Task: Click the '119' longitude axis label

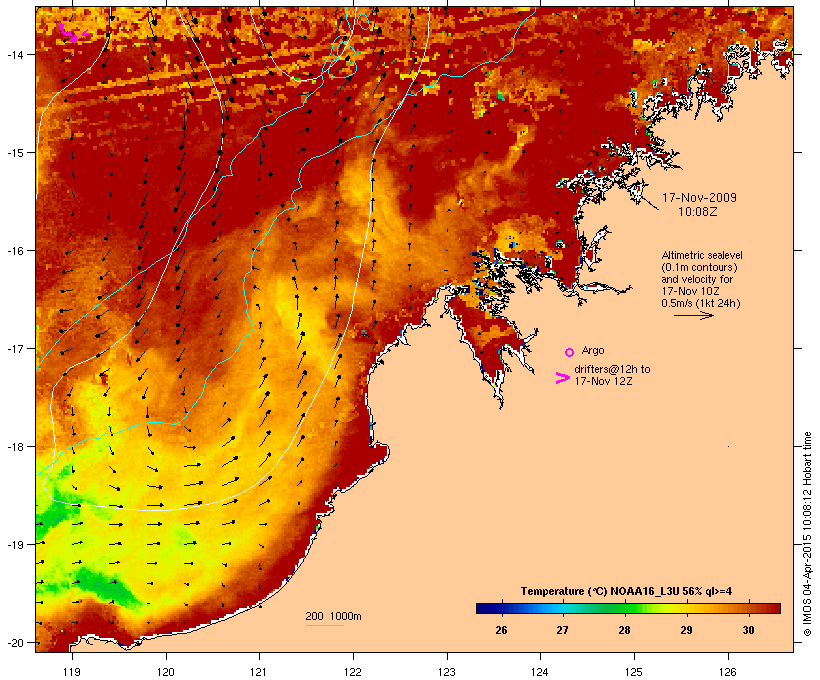Action: (x=72, y=672)
